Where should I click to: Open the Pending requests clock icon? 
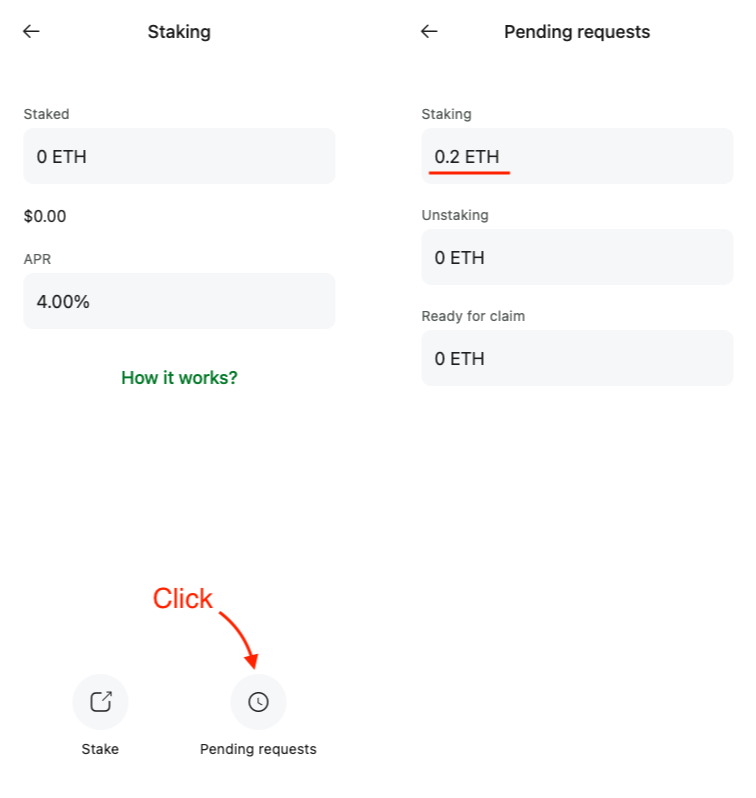[258, 702]
